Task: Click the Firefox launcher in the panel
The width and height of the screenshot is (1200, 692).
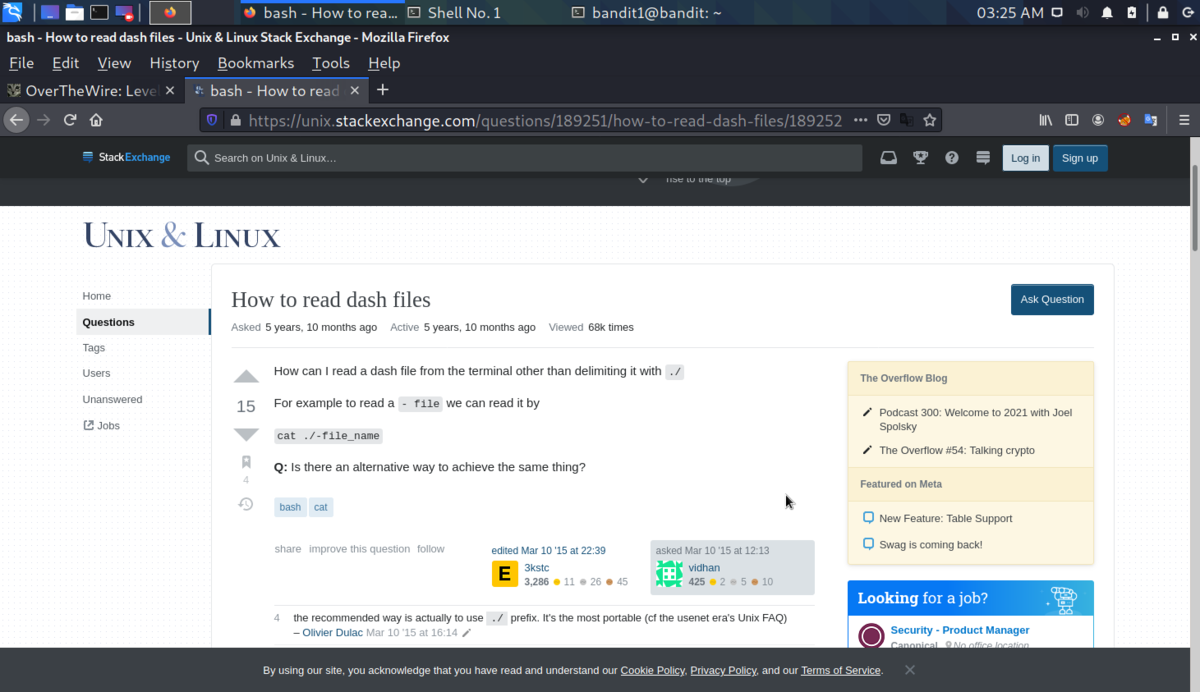Action: pyautogui.click(x=170, y=13)
